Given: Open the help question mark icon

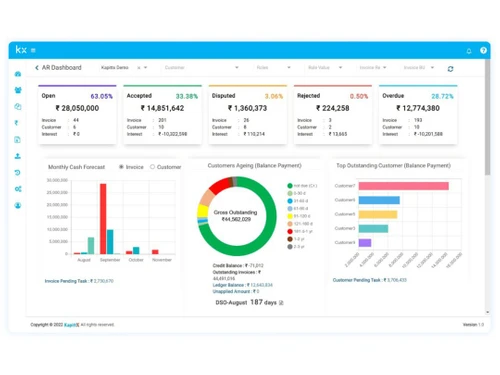Looking at the screenshot, I should [x=483, y=50].
